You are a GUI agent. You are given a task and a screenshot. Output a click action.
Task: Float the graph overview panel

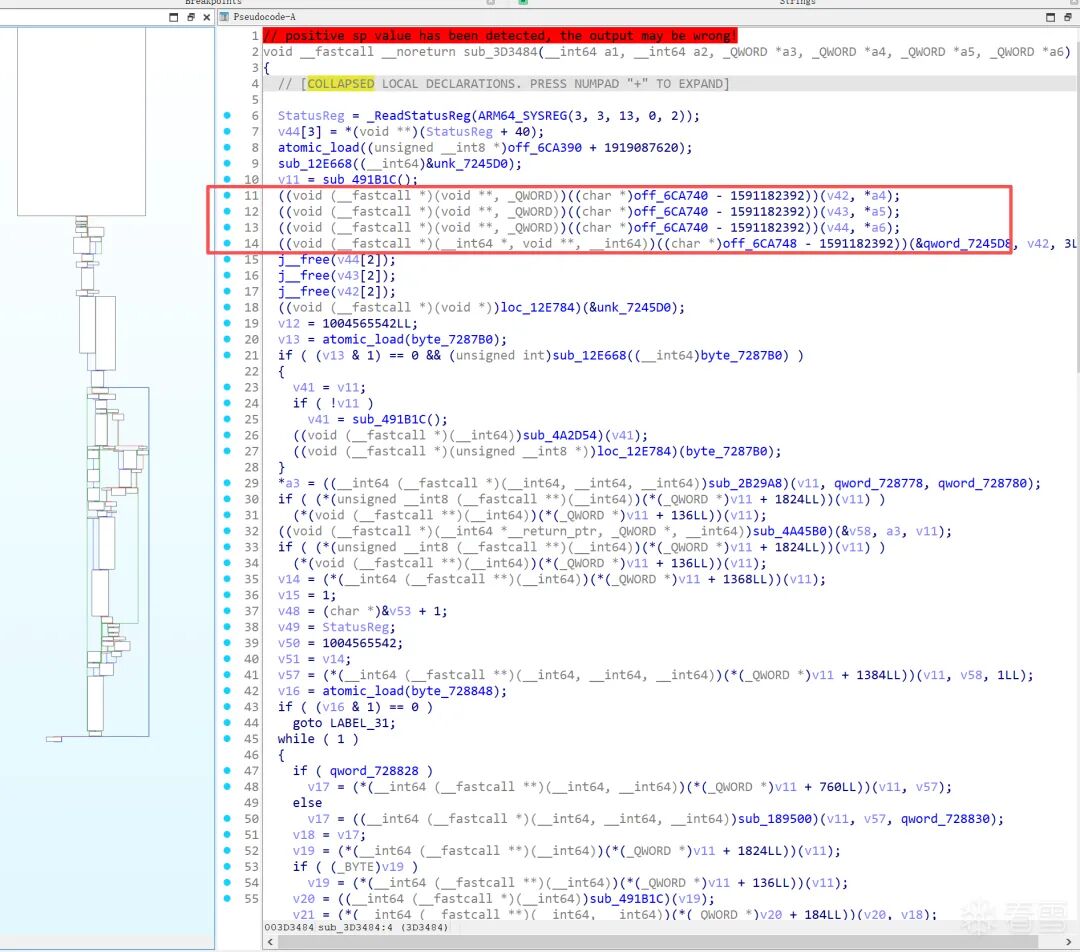coord(190,17)
